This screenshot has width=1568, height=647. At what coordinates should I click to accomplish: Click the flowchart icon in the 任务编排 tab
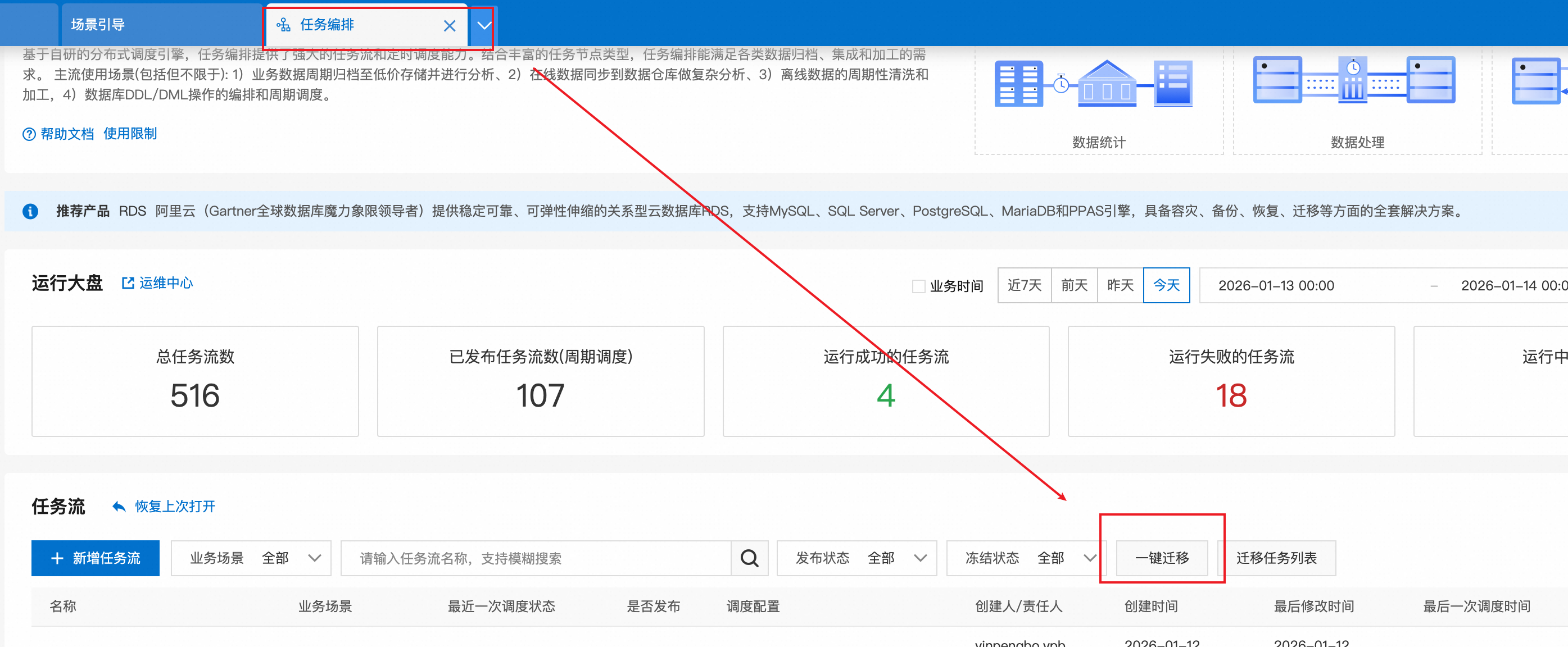click(284, 25)
